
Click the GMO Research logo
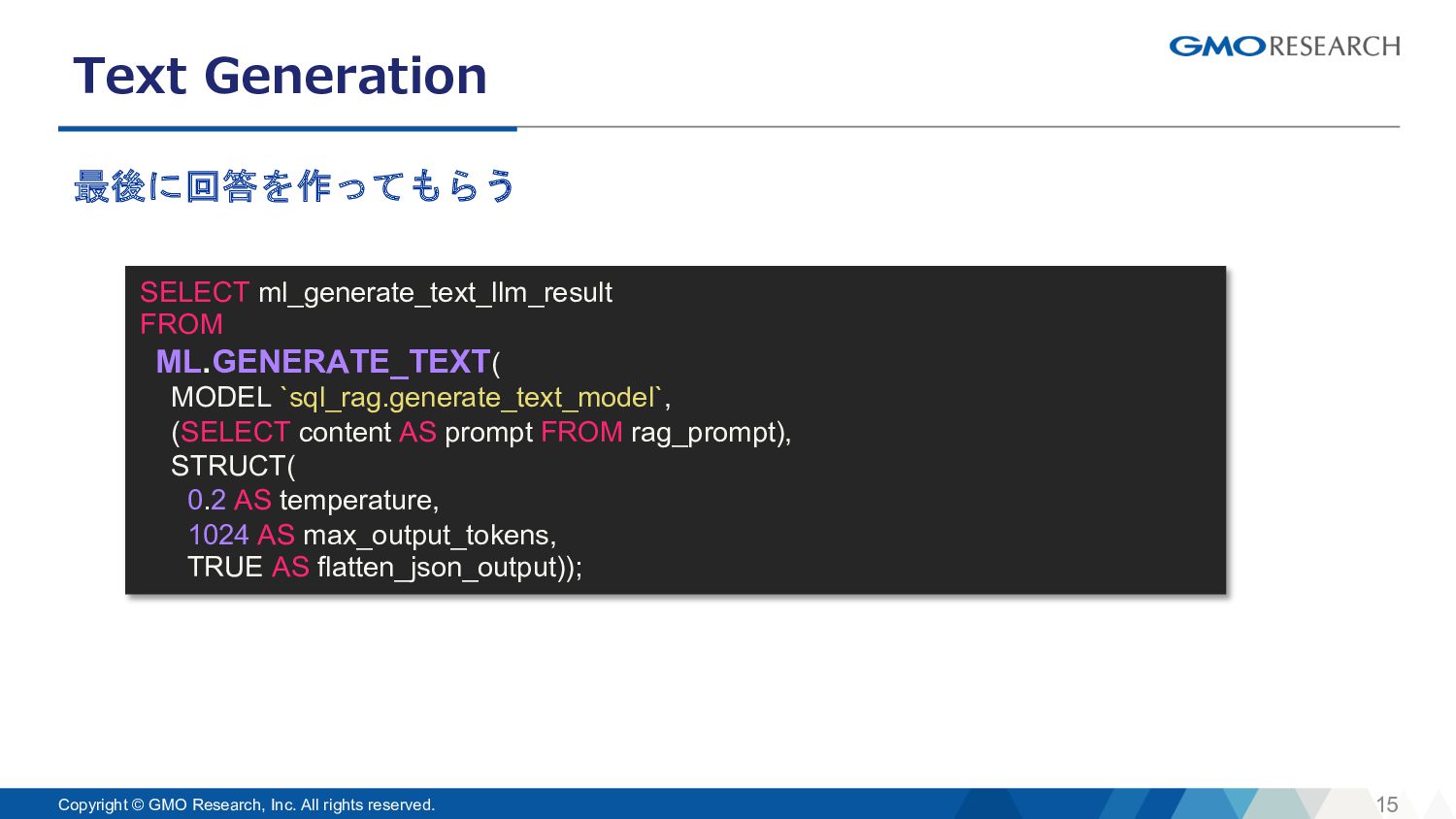pyautogui.click(x=1284, y=46)
